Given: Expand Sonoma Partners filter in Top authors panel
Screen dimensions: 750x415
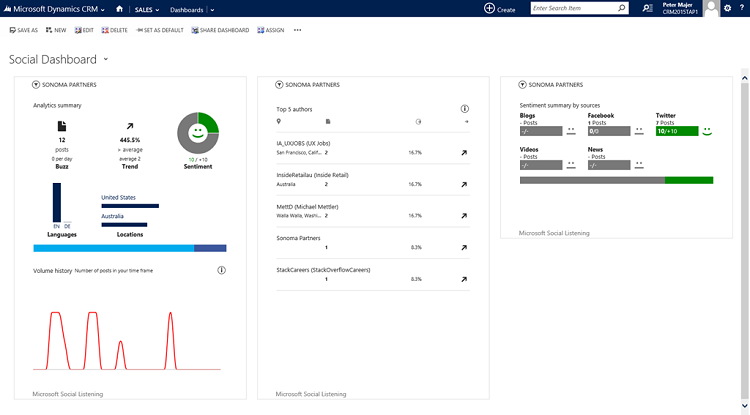Looking at the screenshot, I should (279, 85).
